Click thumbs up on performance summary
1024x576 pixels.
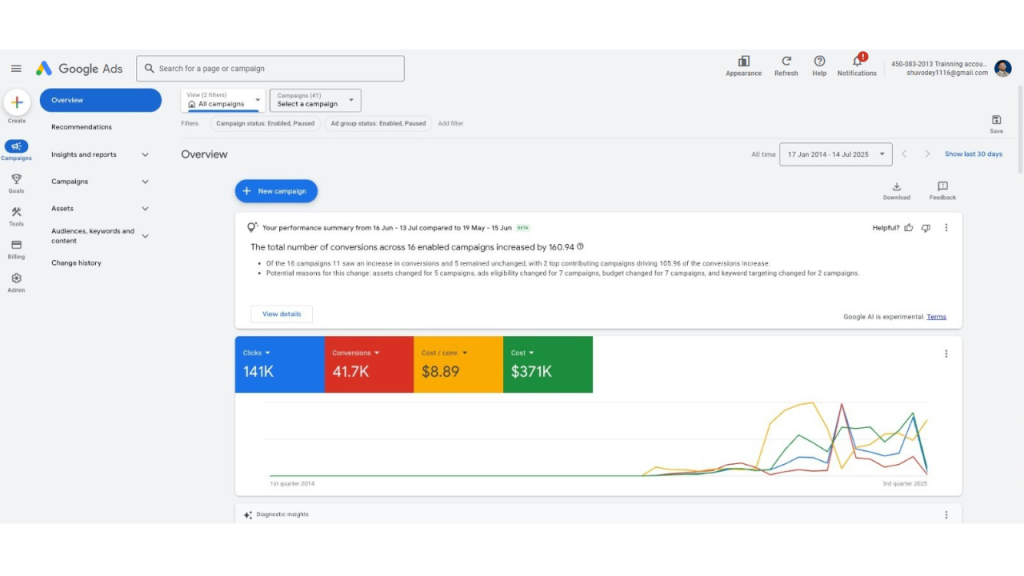tap(908, 228)
